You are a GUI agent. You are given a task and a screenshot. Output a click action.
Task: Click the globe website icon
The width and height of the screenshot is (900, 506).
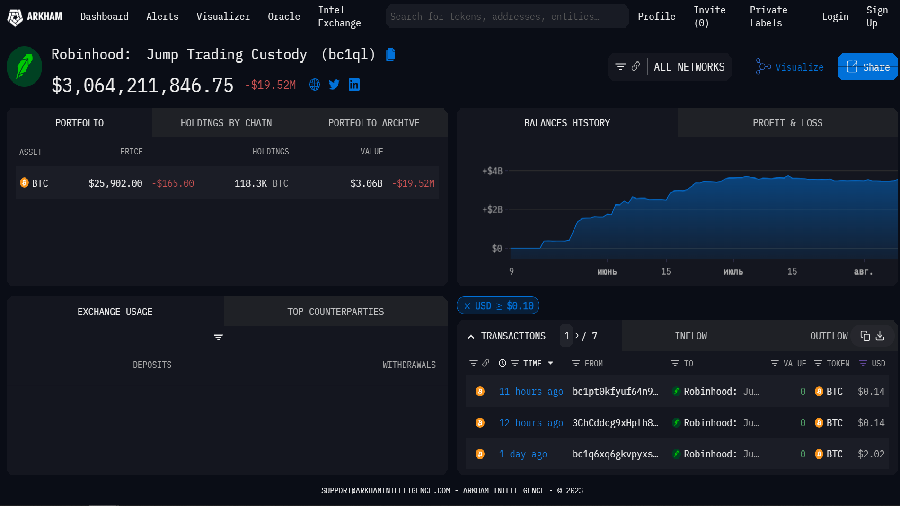point(314,85)
